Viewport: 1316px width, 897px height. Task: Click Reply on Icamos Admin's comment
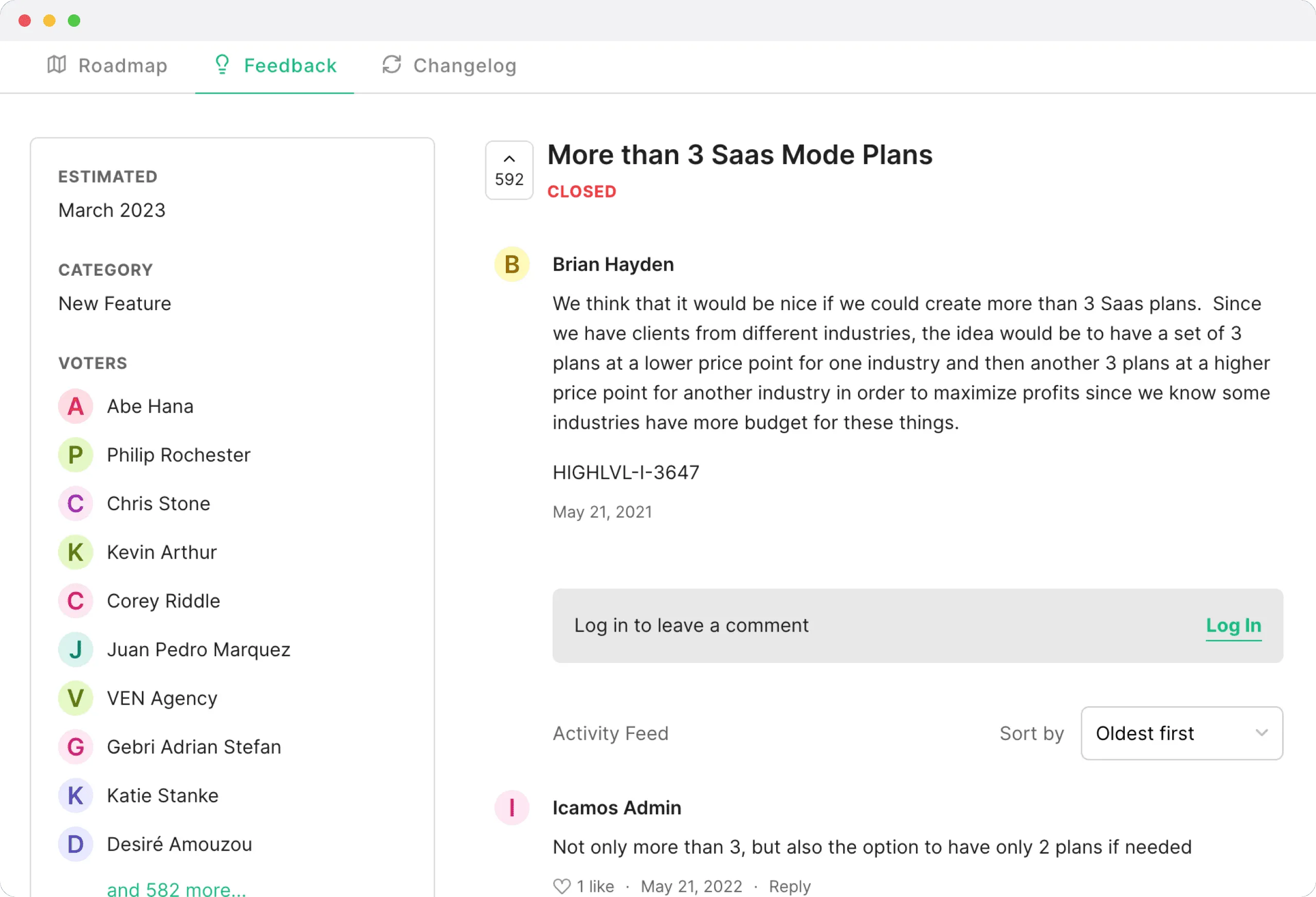pos(790,886)
